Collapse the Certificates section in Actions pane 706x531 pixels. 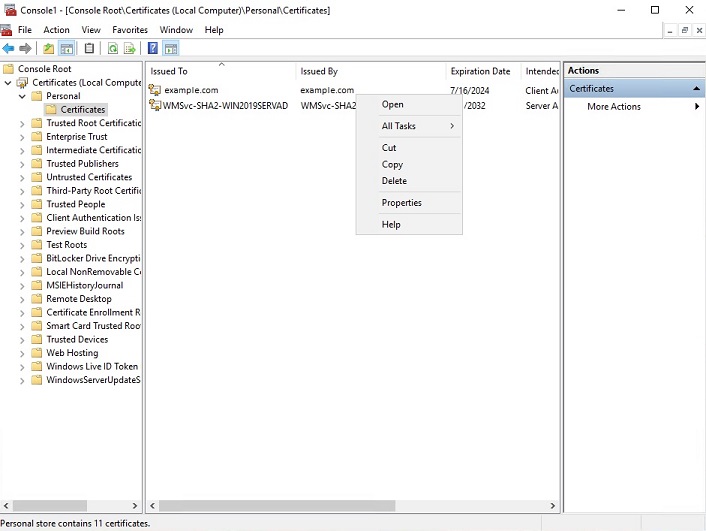click(x=697, y=89)
